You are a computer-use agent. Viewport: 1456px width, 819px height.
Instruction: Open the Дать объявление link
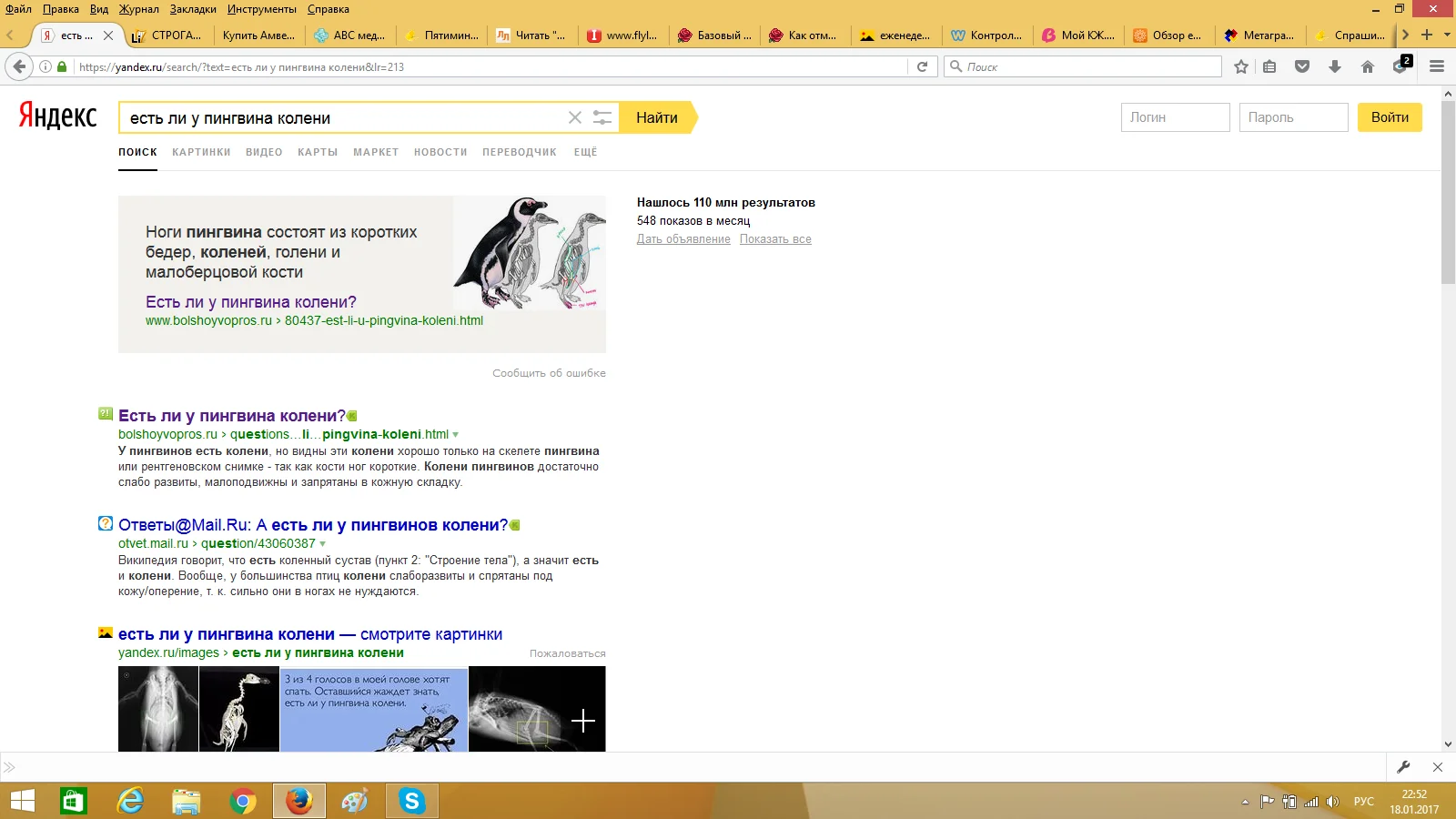683,239
